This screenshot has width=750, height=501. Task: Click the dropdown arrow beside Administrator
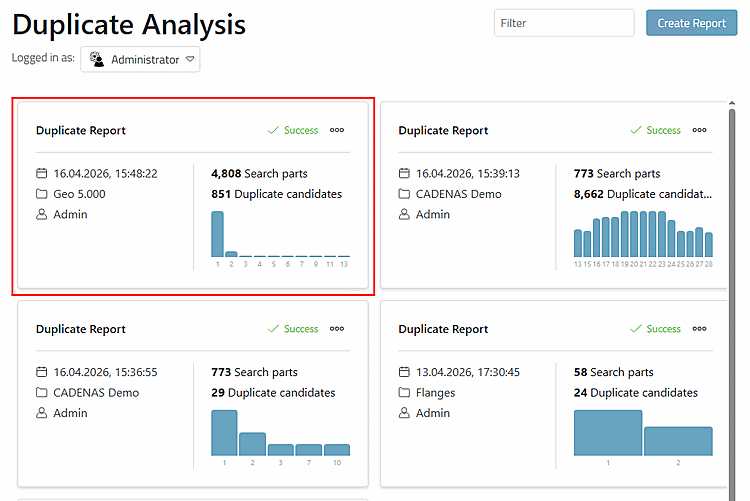click(x=190, y=59)
